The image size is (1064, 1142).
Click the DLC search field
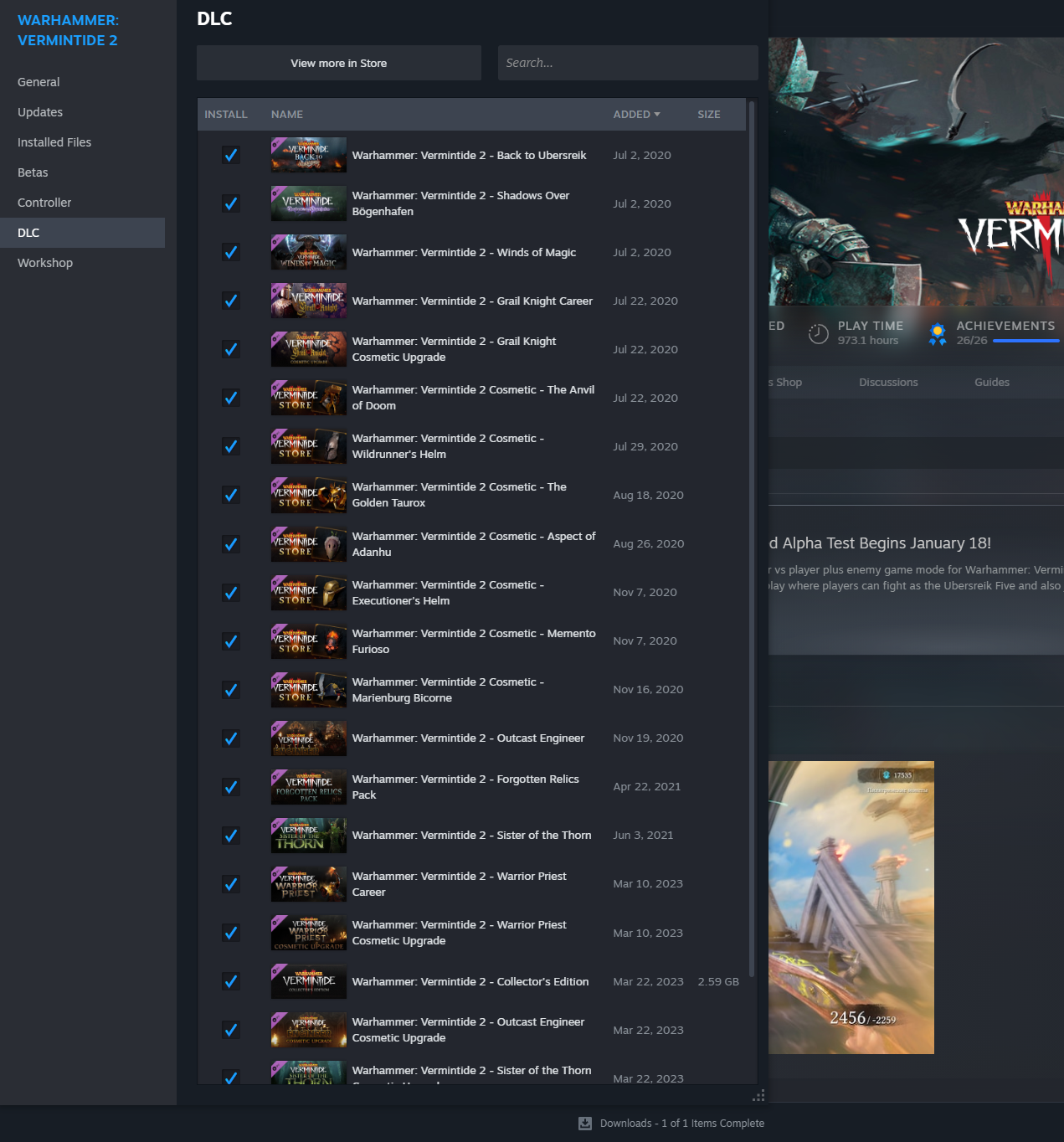(628, 63)
